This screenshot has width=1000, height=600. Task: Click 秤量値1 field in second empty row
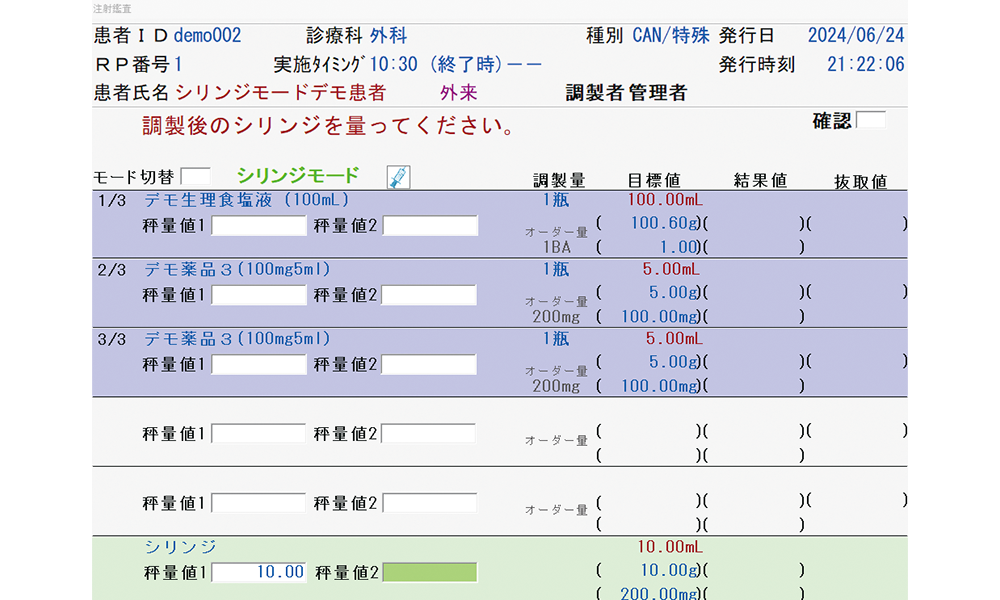pyautogui.click(x=259, y=503)
